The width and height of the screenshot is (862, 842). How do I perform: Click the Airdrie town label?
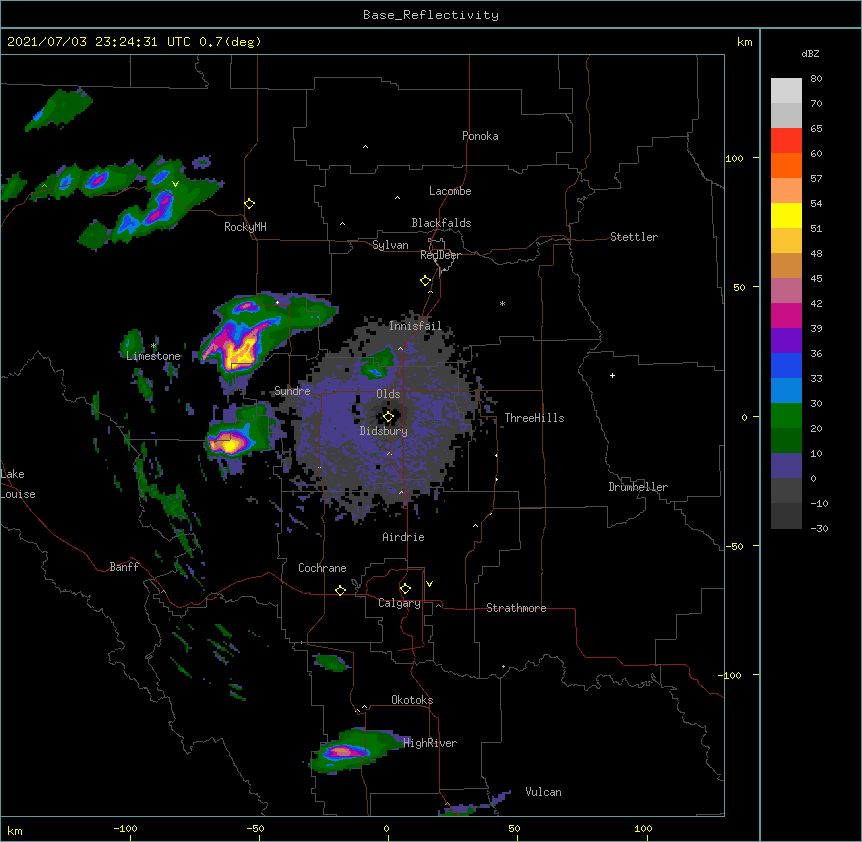404,537
